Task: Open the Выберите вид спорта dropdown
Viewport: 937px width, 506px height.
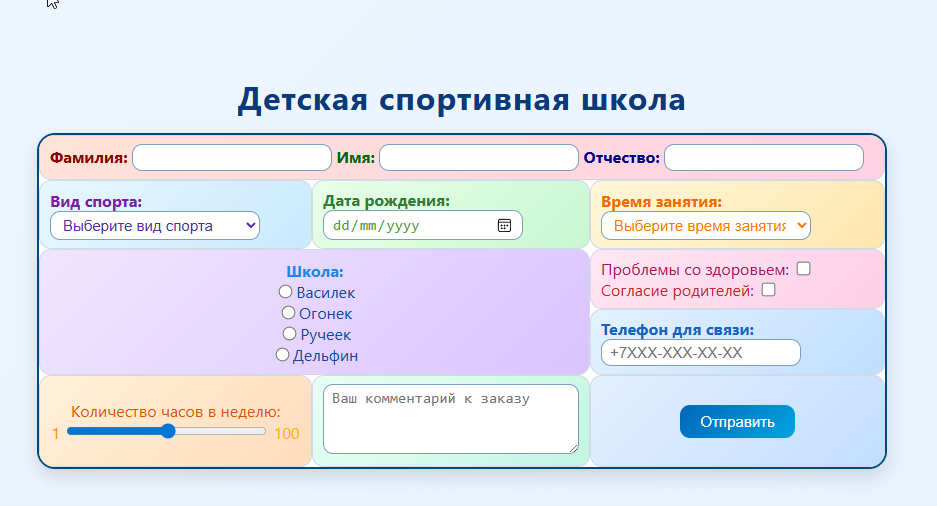Action: [155, 226]
